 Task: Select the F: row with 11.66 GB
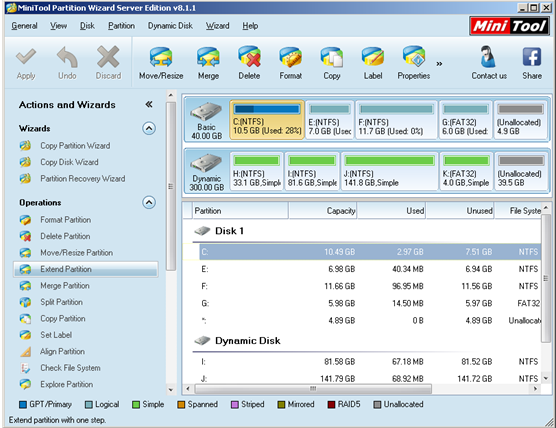(370, 286)
